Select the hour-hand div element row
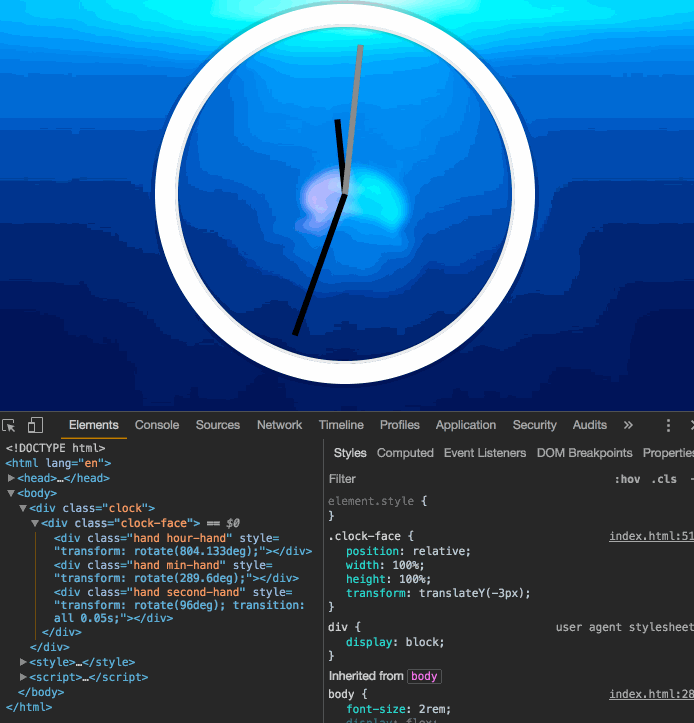Image resolution: width=694 pixels, height=723 pixels. click(183, 545)
